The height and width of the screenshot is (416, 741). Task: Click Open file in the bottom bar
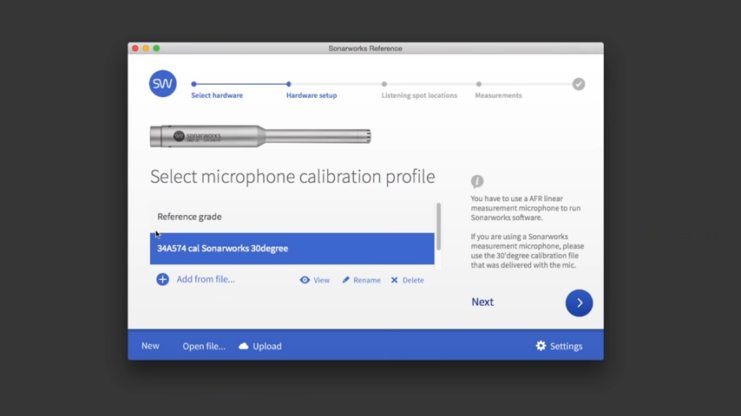pos(204,346)
